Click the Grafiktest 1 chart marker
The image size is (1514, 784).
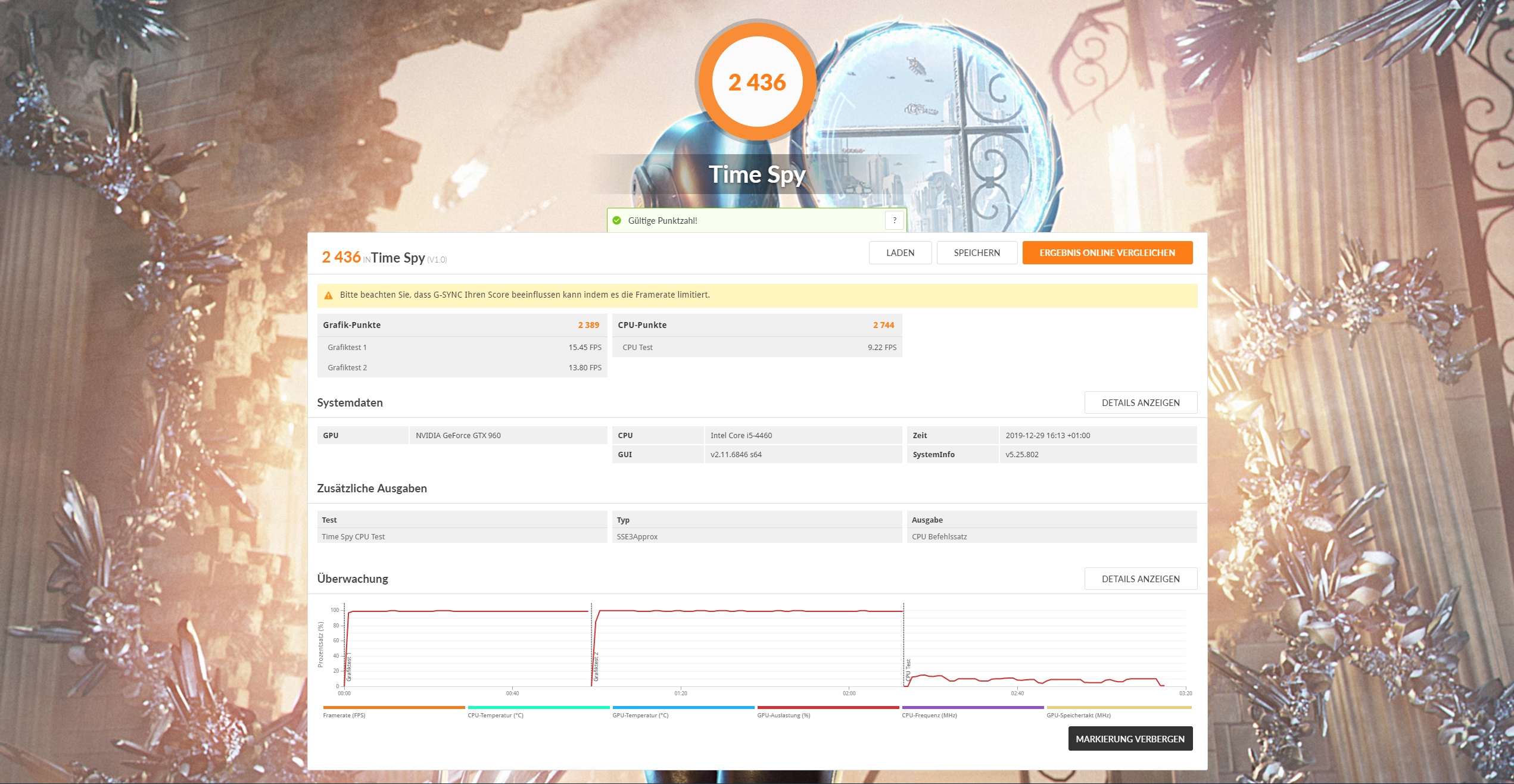pos(349,667)
